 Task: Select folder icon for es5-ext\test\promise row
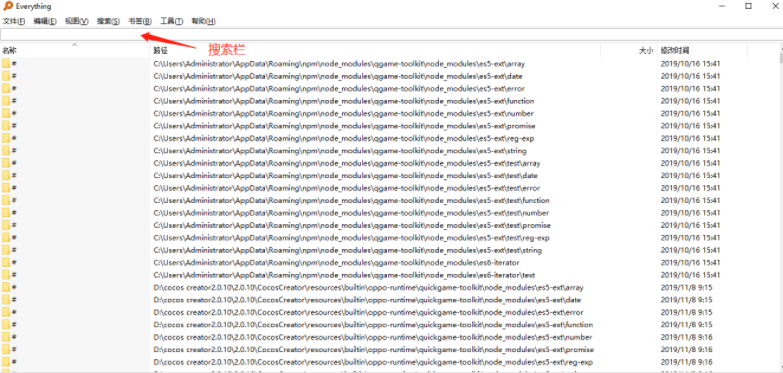click(x=6, y=225)
